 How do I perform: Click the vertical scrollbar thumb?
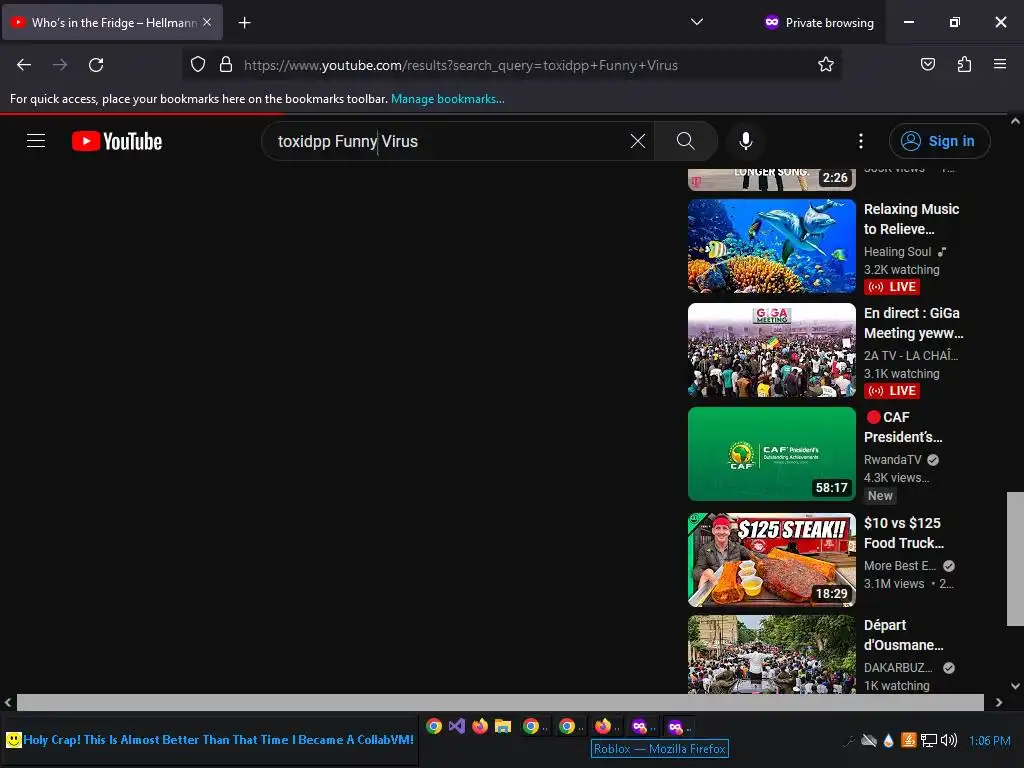(x=1015, y=559)
